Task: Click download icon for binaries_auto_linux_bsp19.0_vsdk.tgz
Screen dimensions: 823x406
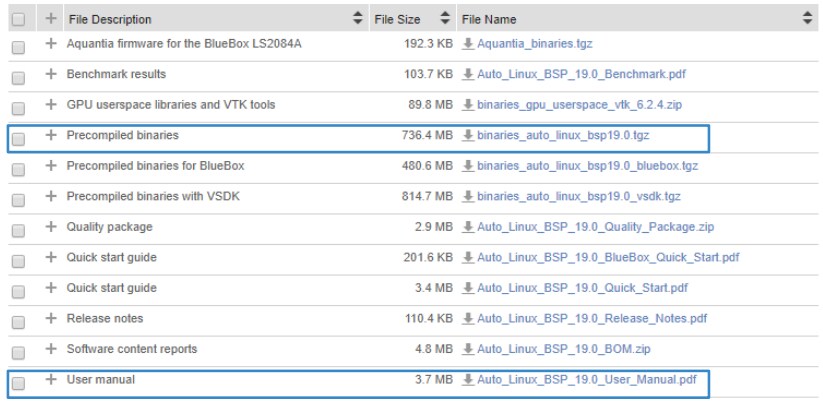Action: 467,196
